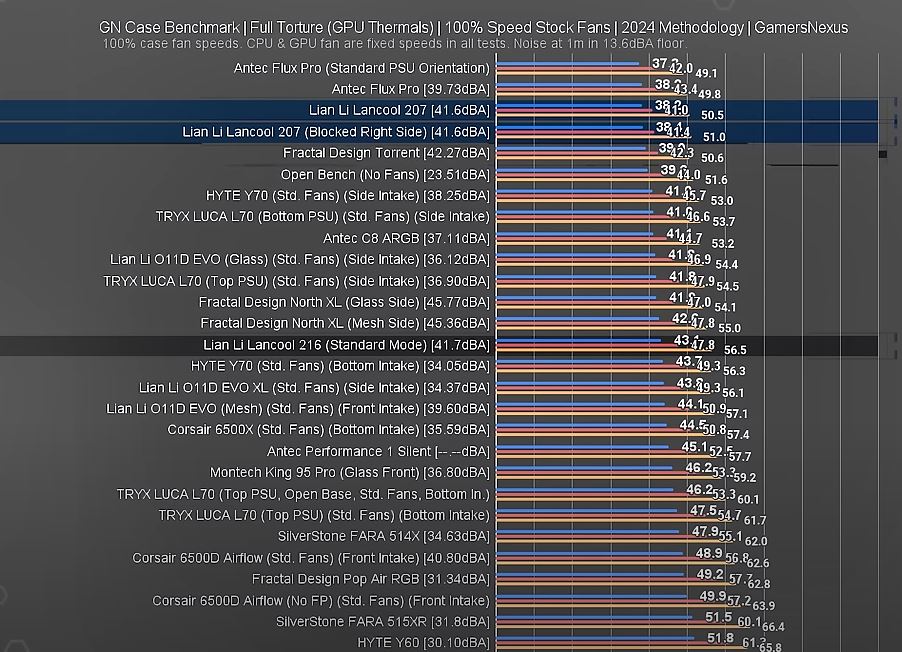Click the 51.0 value on the chart
The width and height of the screenshot is (902, 652).
[714, 138]
